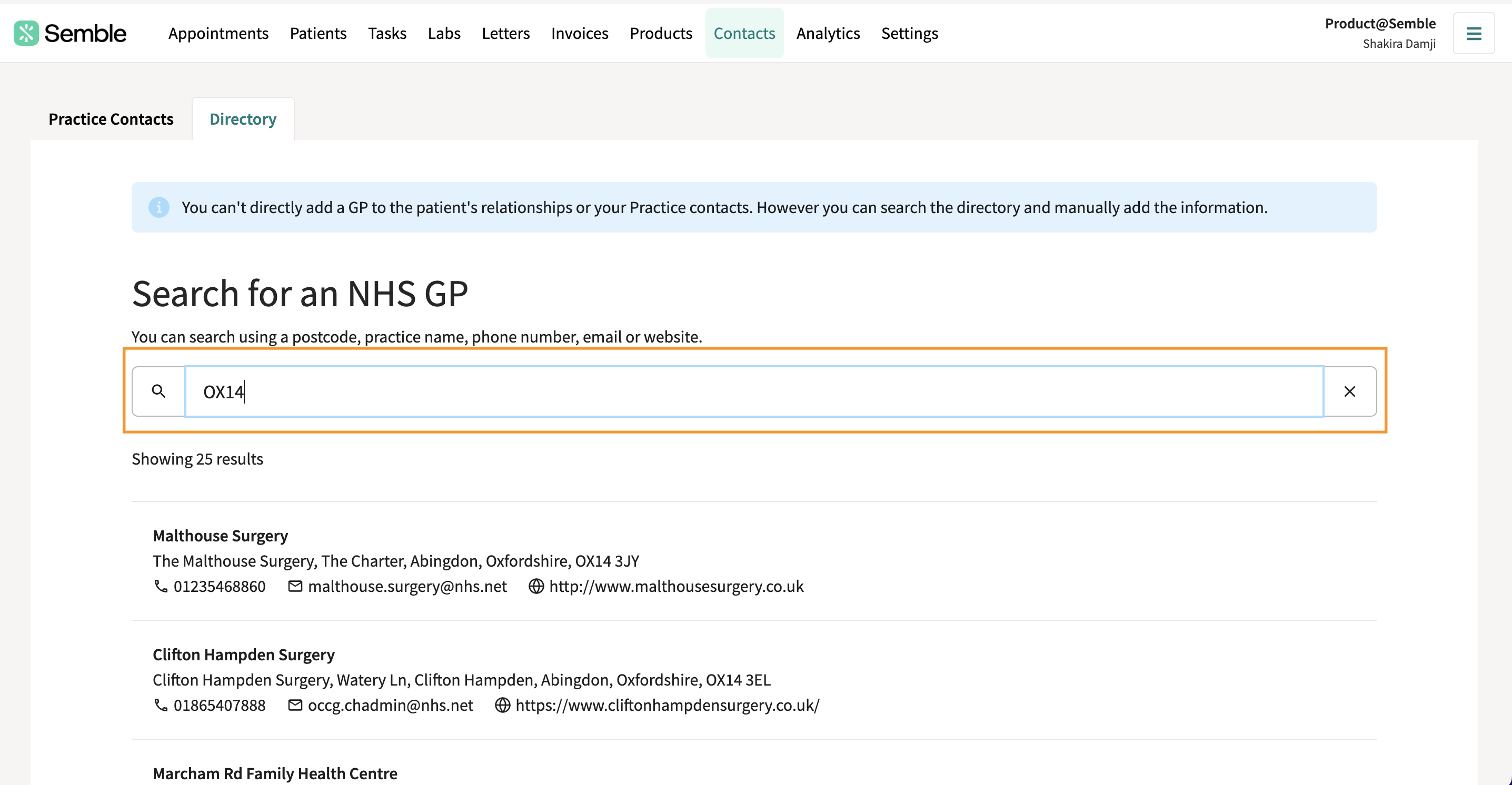Select Malthouse Surgery result title
This screenshot has height=785, width=1512.
(220, 536)
